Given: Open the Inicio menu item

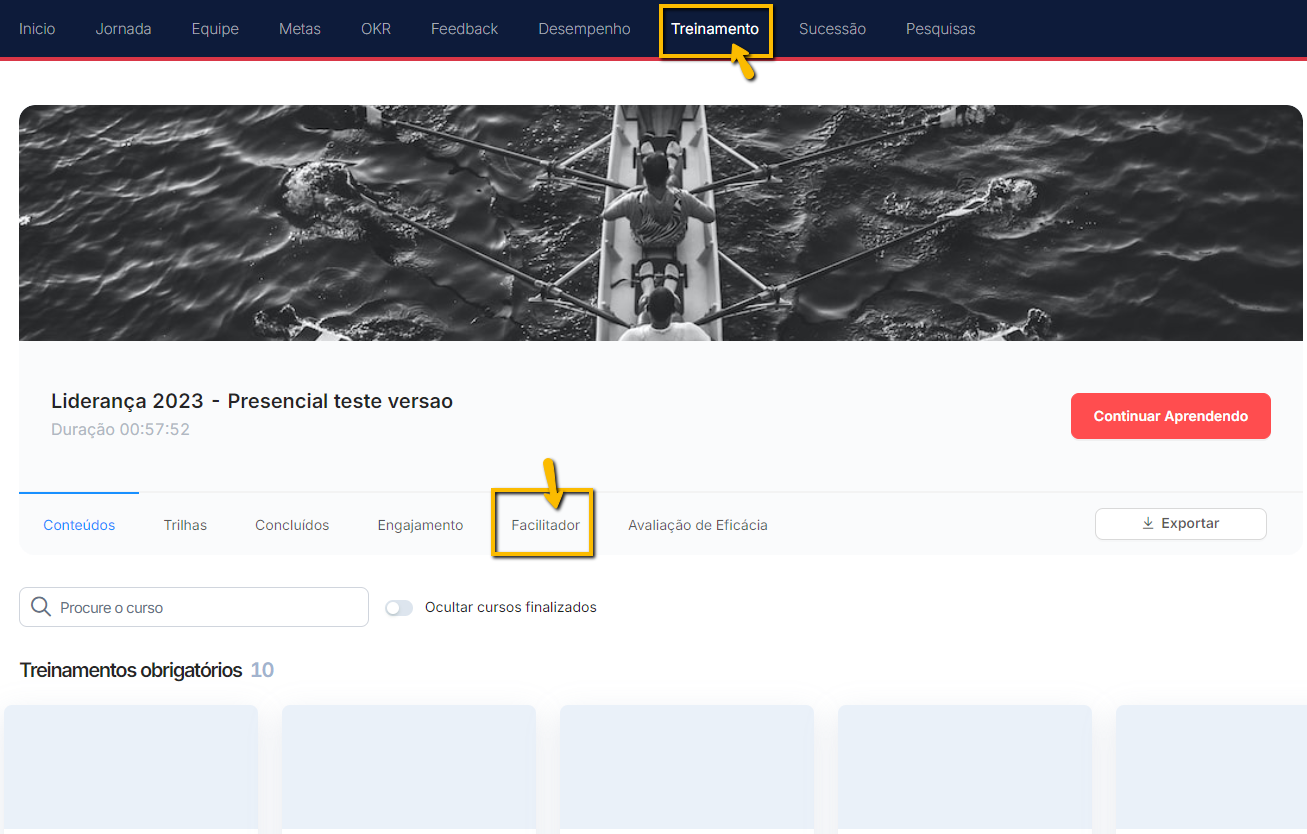Looking at the screenshot, I should pyautogui.click(x=37, y=29).
